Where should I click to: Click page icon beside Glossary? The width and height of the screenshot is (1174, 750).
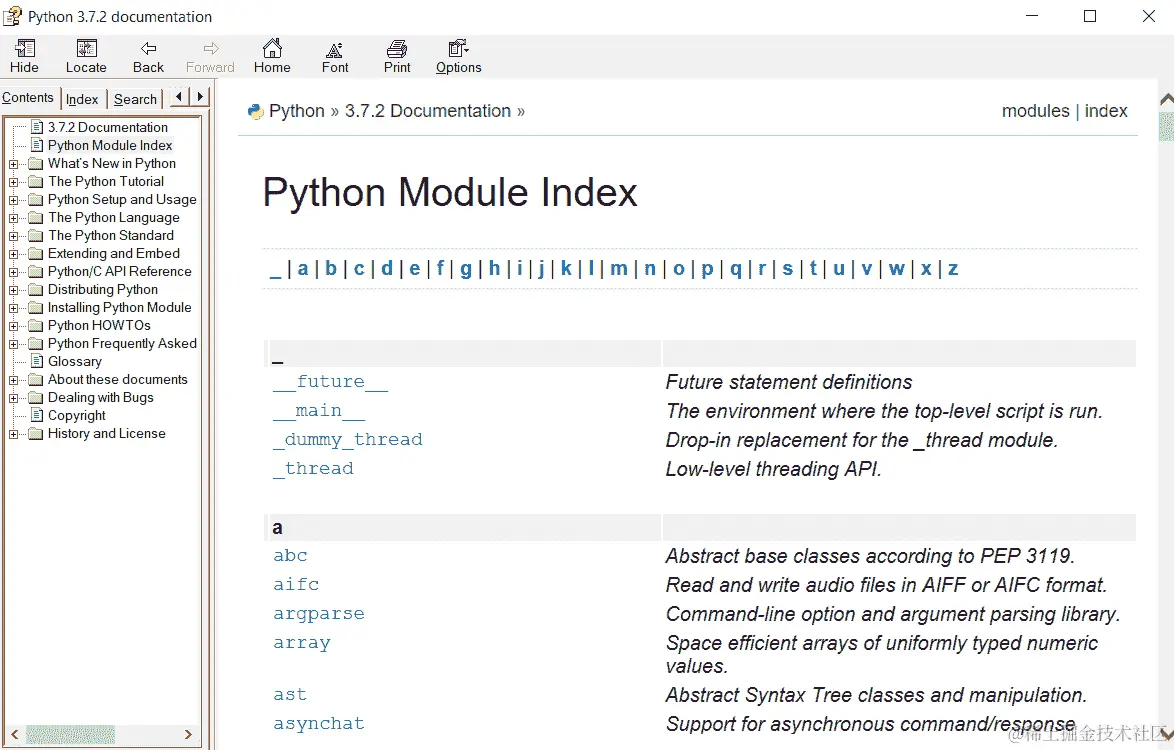[x=37, y=361]
